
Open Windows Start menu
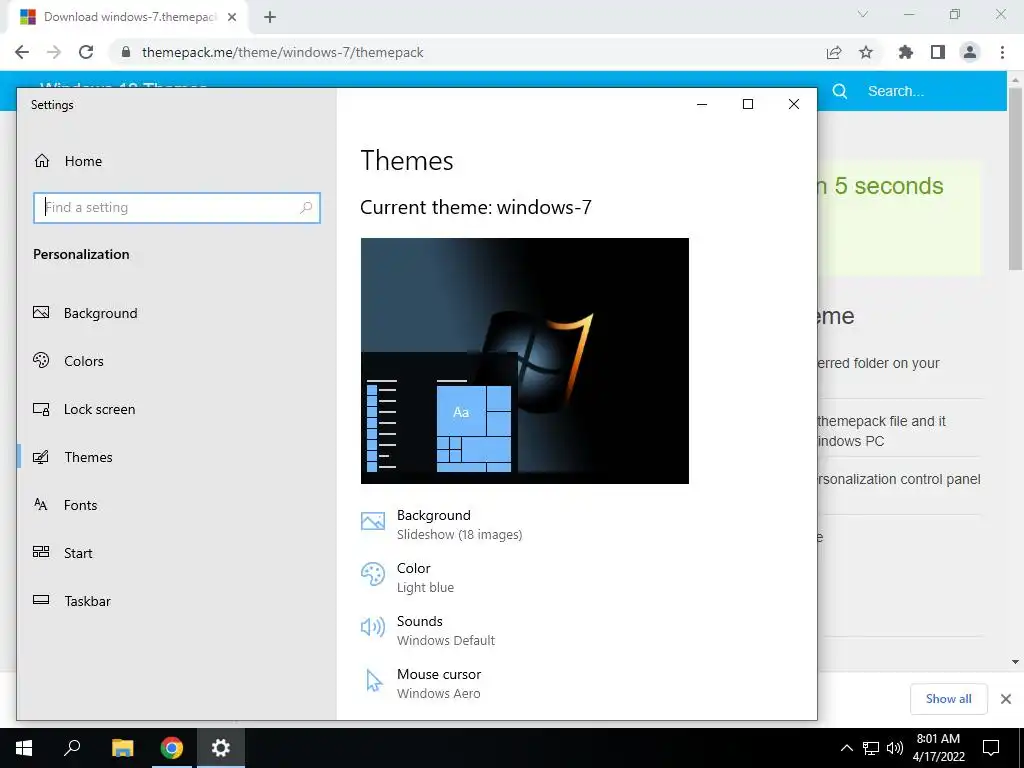tap(24, 748)
